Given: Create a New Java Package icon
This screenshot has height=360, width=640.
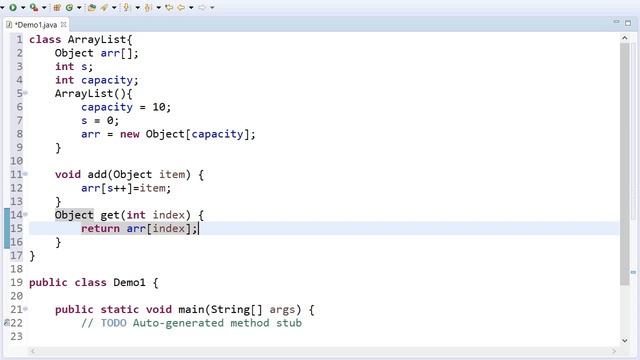Looking at the screenshot, I should coord(57,7).
